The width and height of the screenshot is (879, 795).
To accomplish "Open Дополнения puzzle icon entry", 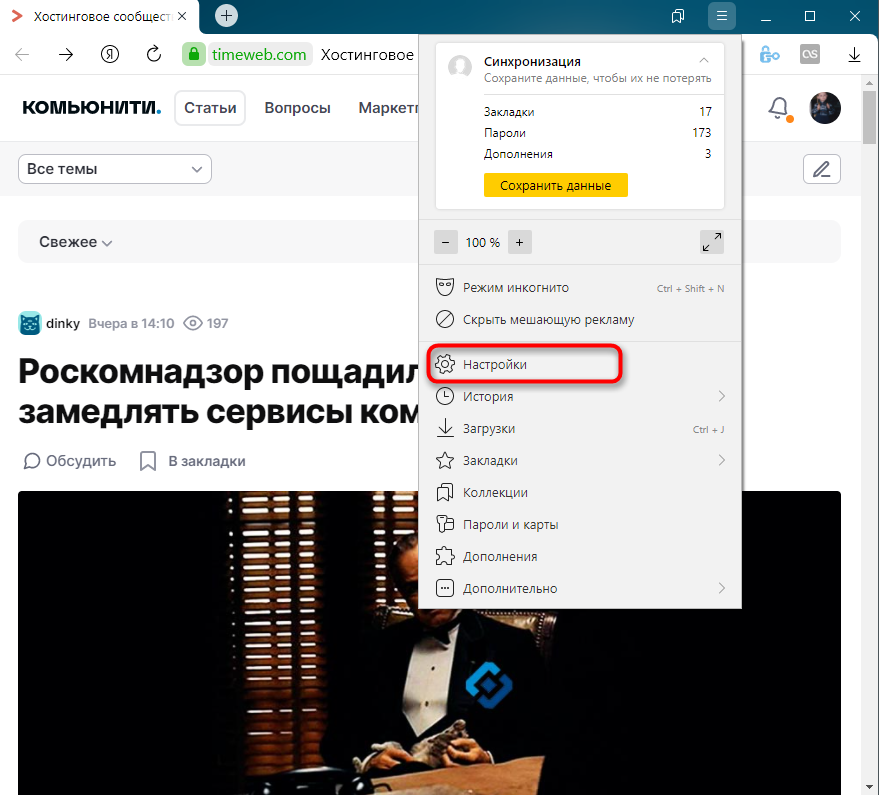I will (x=446, y=557).
